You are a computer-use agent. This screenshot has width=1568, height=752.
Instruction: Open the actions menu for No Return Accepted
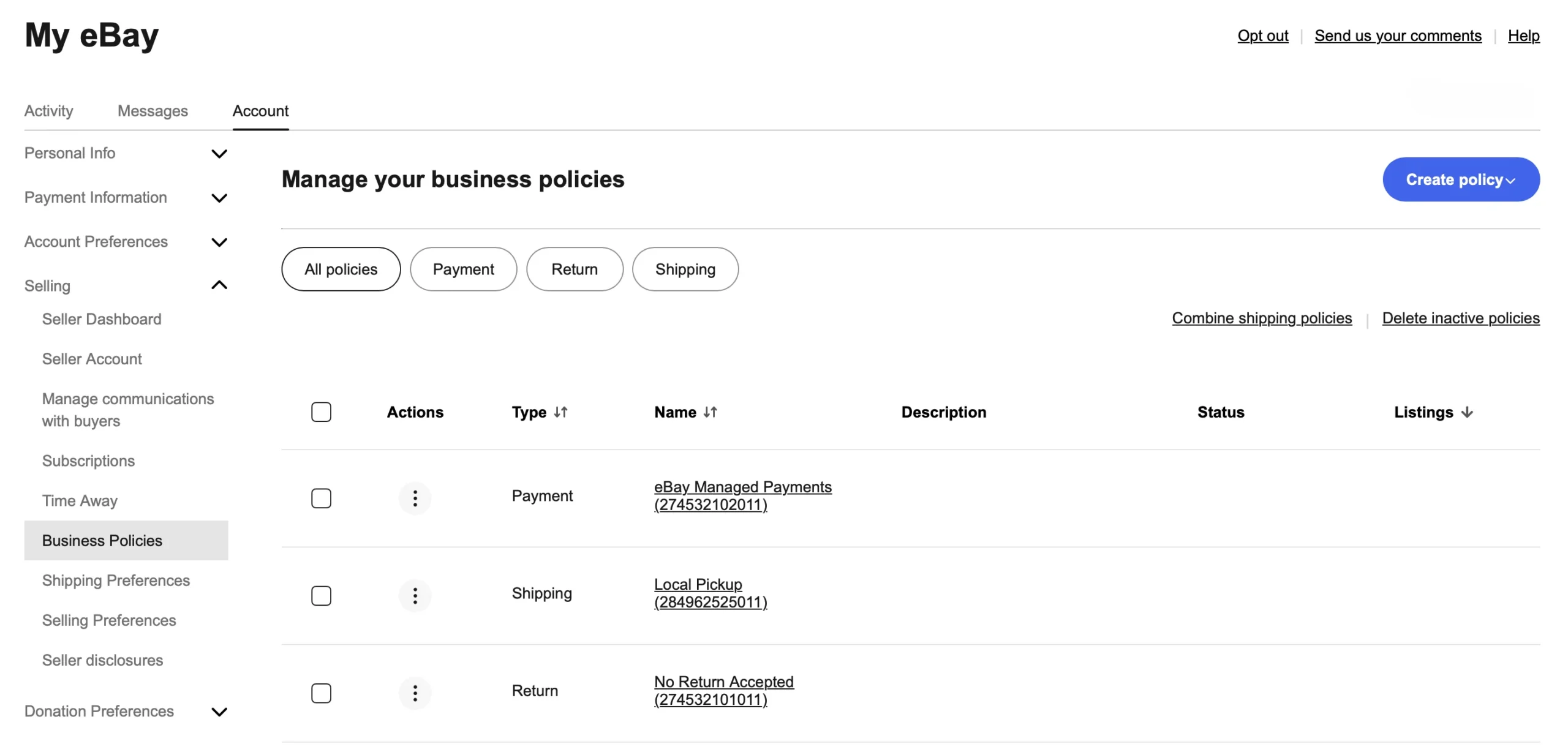pyautogui.click(x=415, y=693)
